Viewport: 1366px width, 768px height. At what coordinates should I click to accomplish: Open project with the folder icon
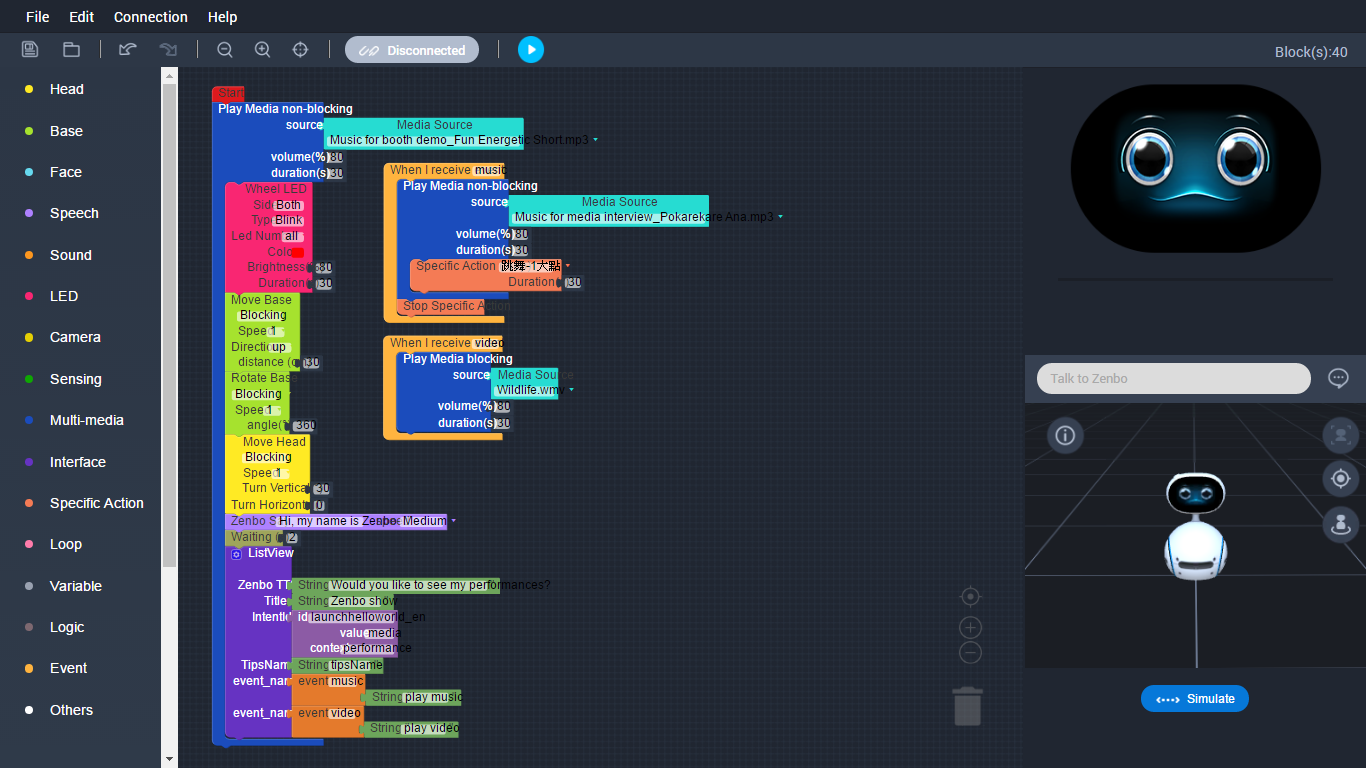click(71, 49)
